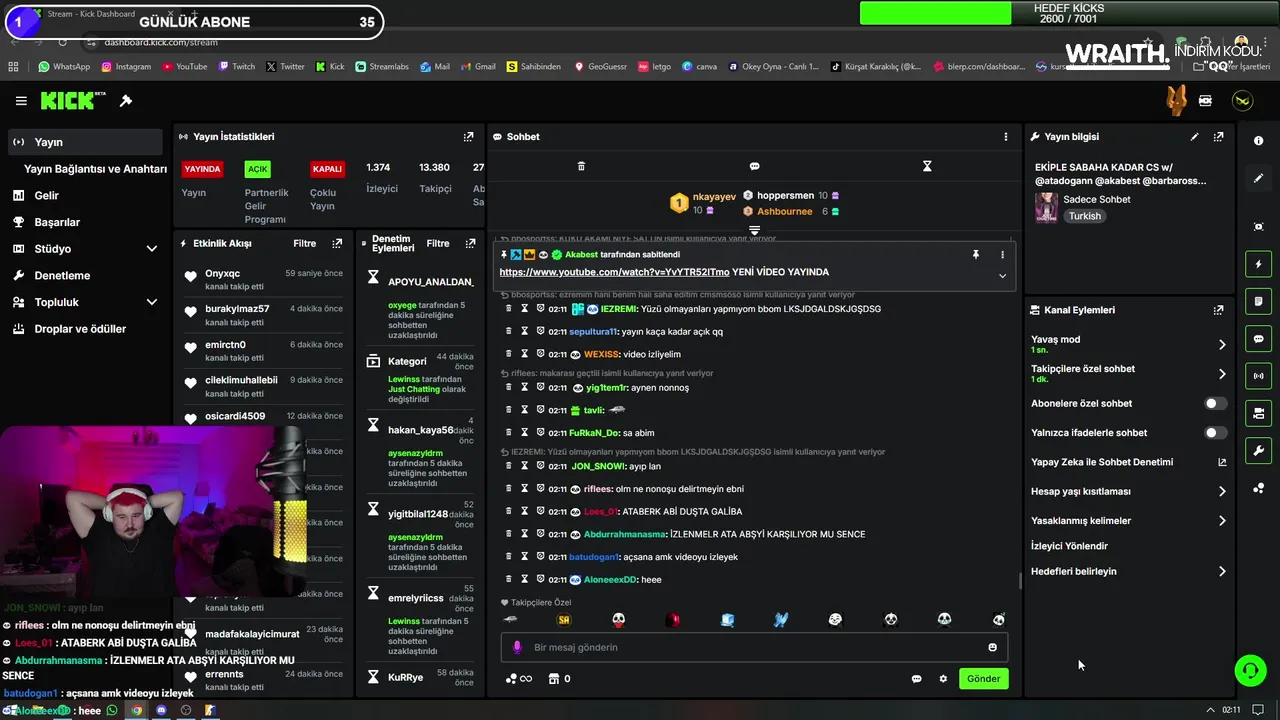Unpin the pinned message with its pin icon

pyautogui.click(x=976, y=255)
